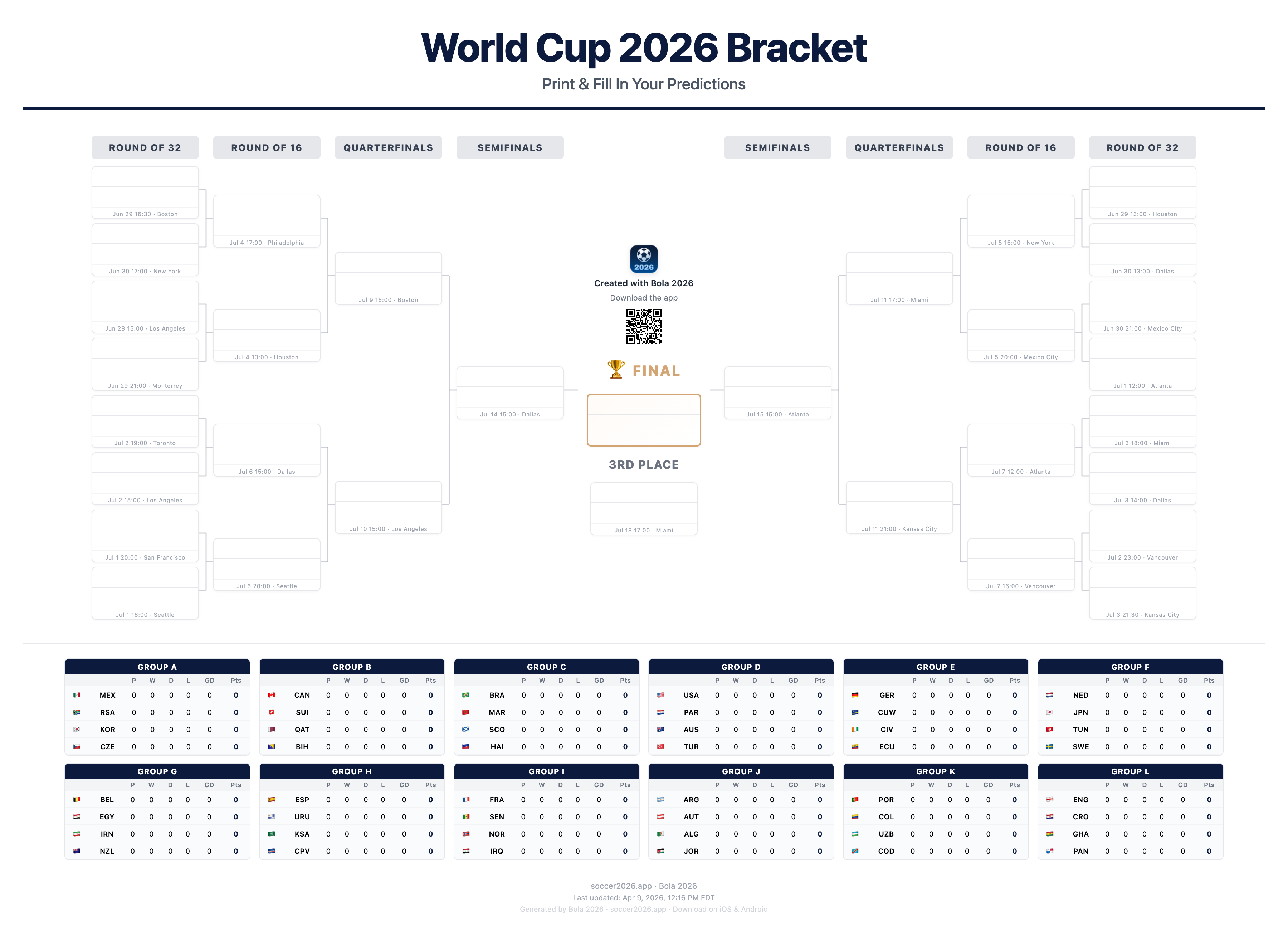
Task: Click the England flag in Group L
Action: pos(1049,800)
